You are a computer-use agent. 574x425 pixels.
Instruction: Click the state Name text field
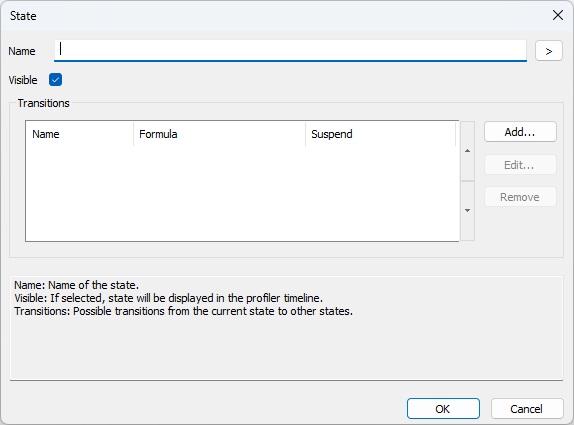pyautogui.click(x=290, y=51)
